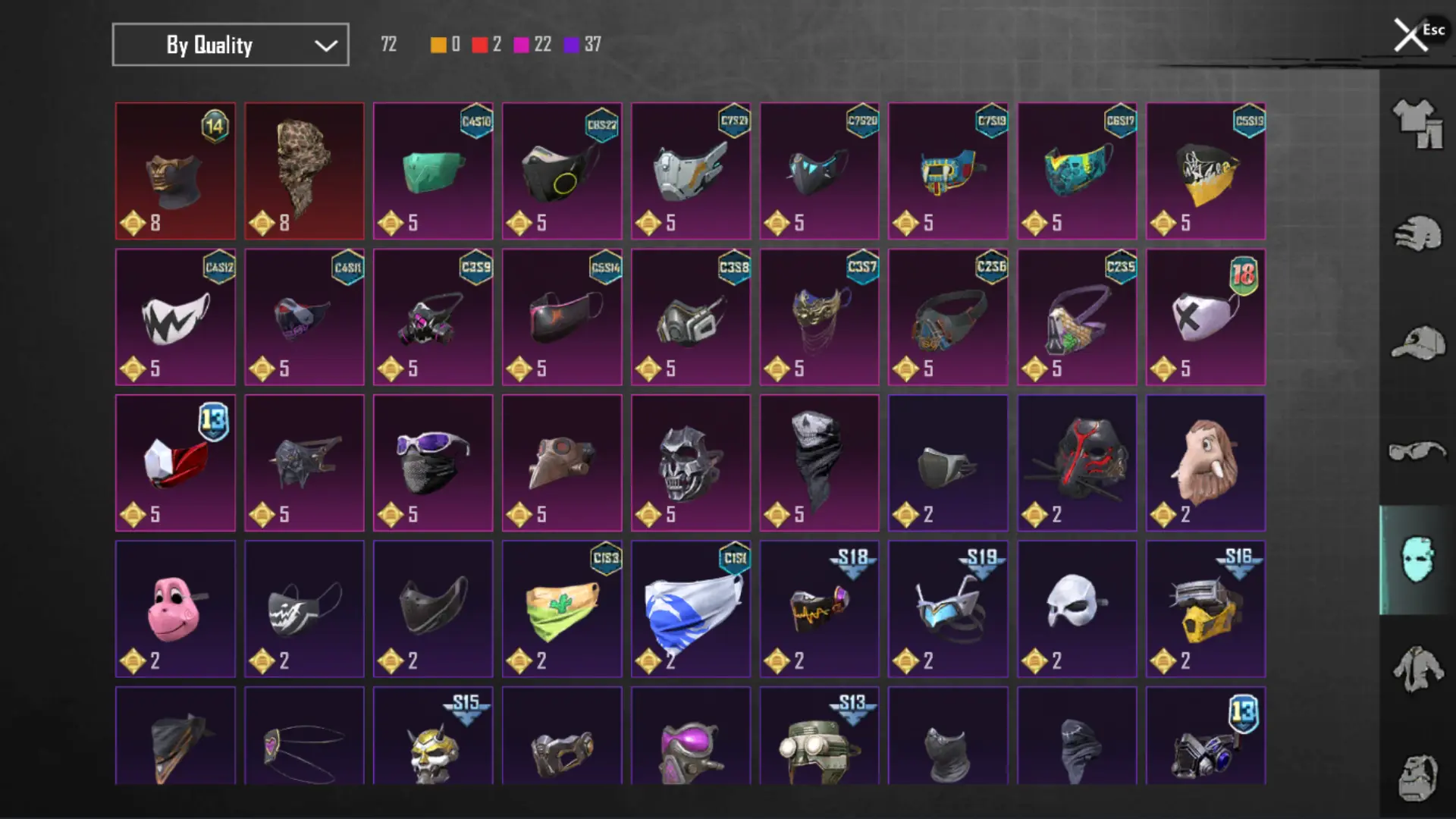
Task: Open the cap category in sidebar
Action: 1417,344
